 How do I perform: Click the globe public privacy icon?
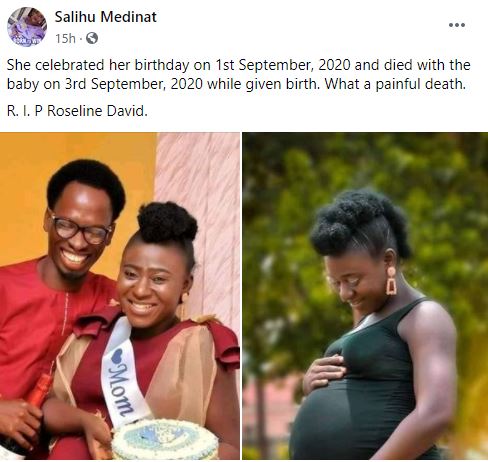[92, 38]
